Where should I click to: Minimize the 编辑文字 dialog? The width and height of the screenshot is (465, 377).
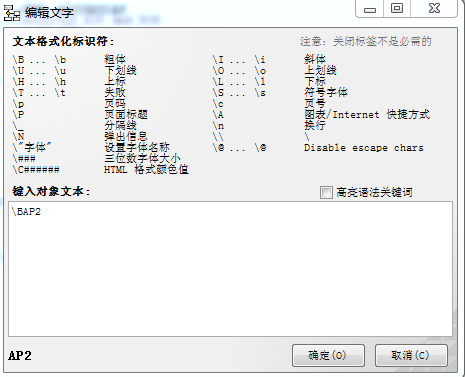pos(370,9)
